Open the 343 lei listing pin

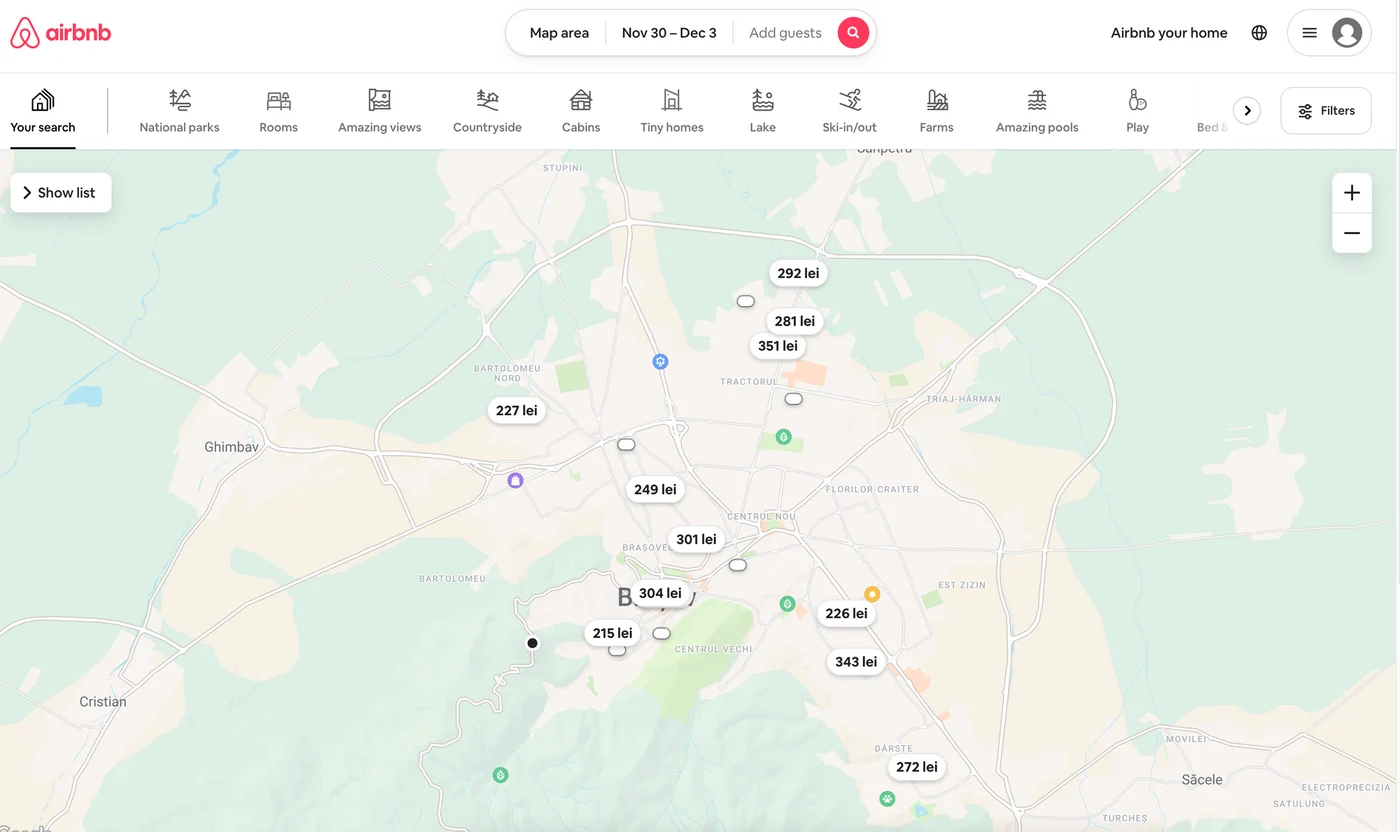[x=856, y=661]
